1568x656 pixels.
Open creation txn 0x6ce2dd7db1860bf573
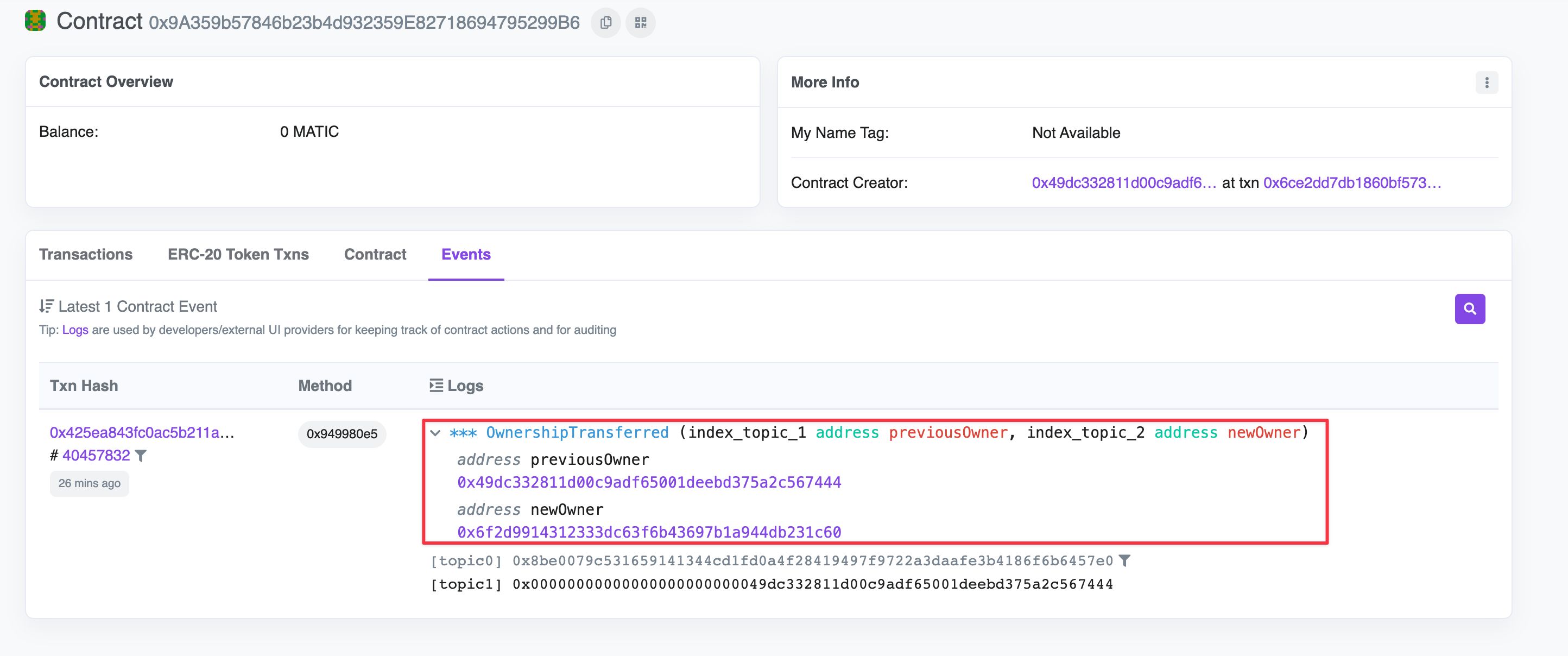click(1352, 182)
